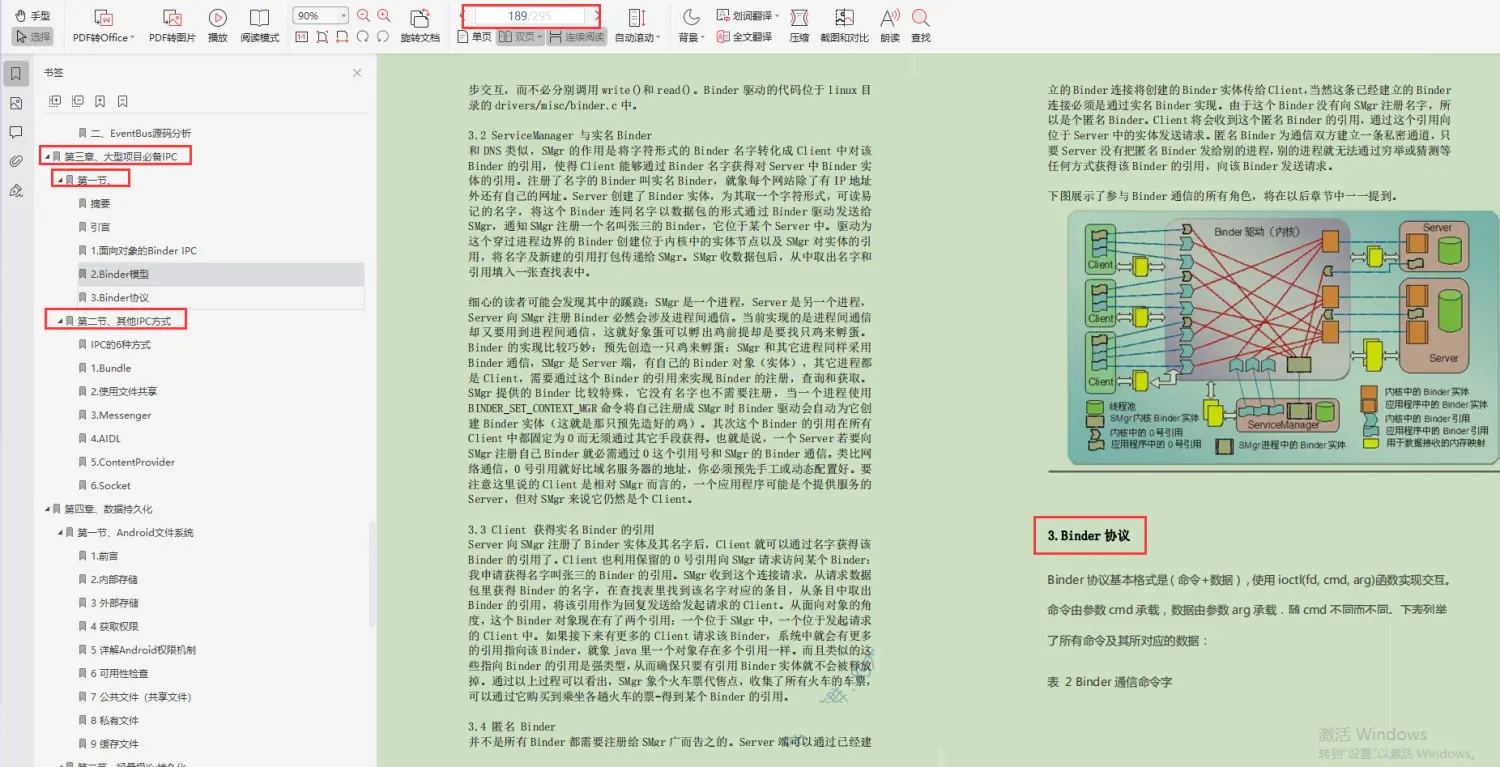Start slideshow with 播放 button
This screenshot has width=1500, height=767.
pos(217,27)
